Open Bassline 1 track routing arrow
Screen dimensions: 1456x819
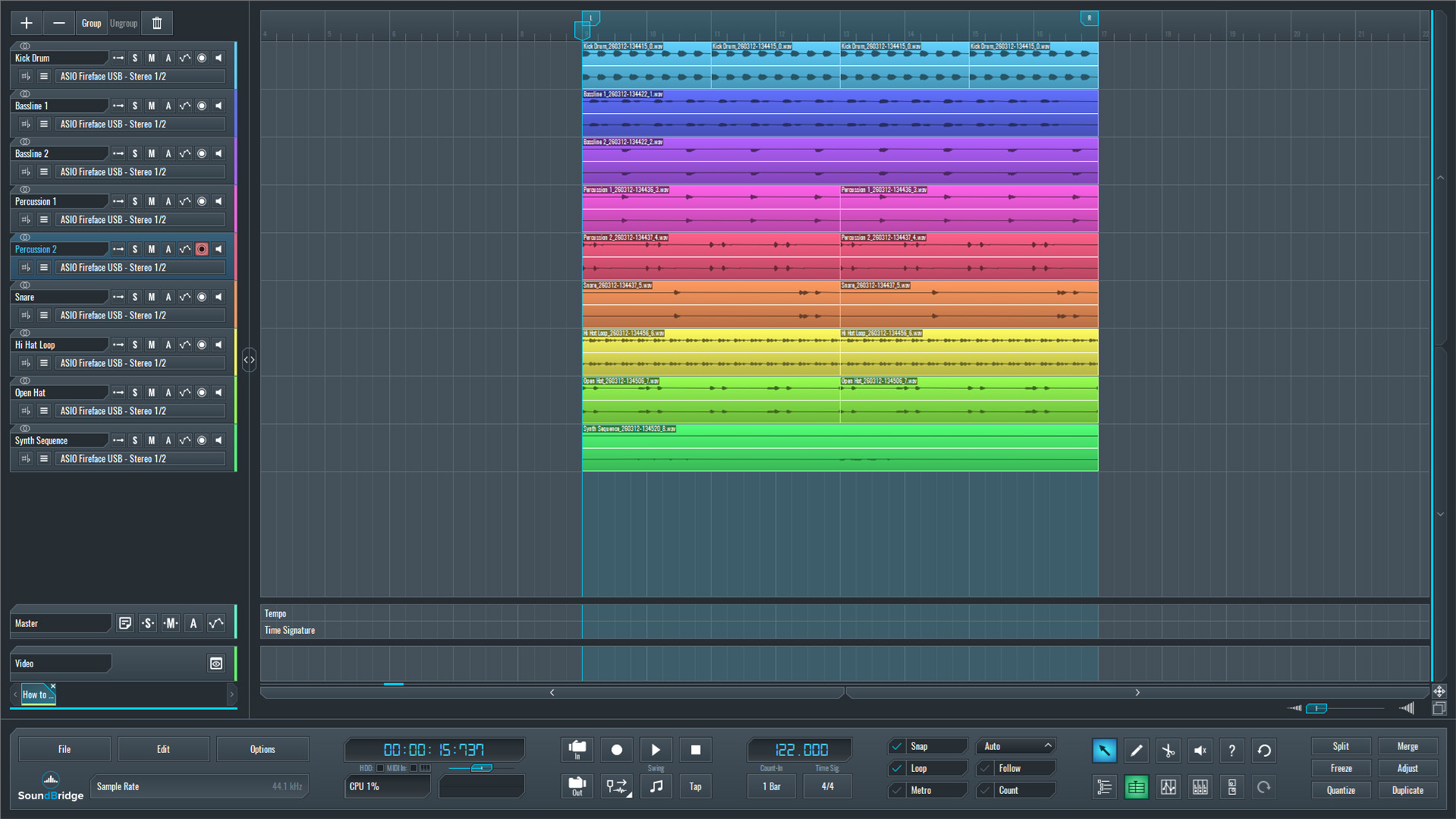(x=118, y=106)
